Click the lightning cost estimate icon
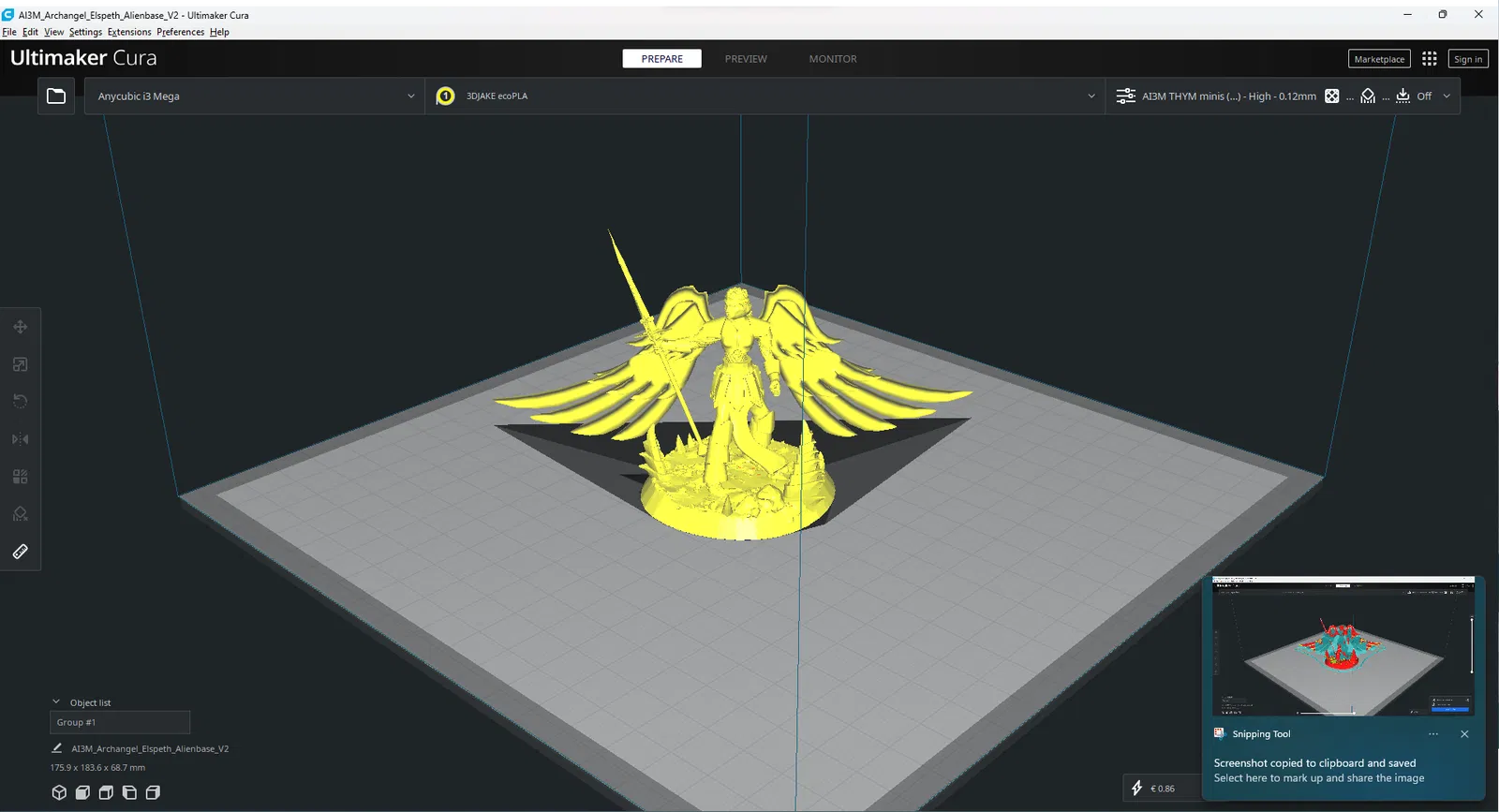 pyautogui.click(x=1136, y=788)
